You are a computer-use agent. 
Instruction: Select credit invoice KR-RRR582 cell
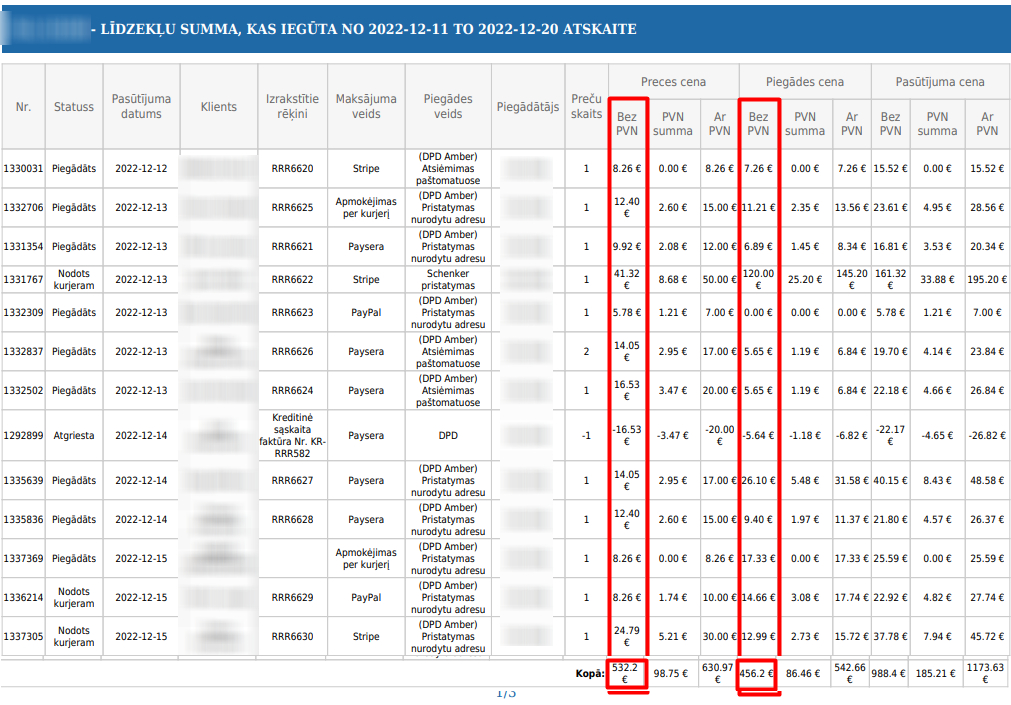[292, 435]
